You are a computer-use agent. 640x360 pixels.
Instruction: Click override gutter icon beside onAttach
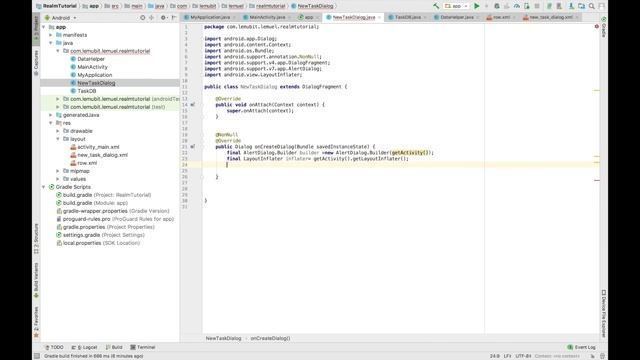click(x=193, y=105)
